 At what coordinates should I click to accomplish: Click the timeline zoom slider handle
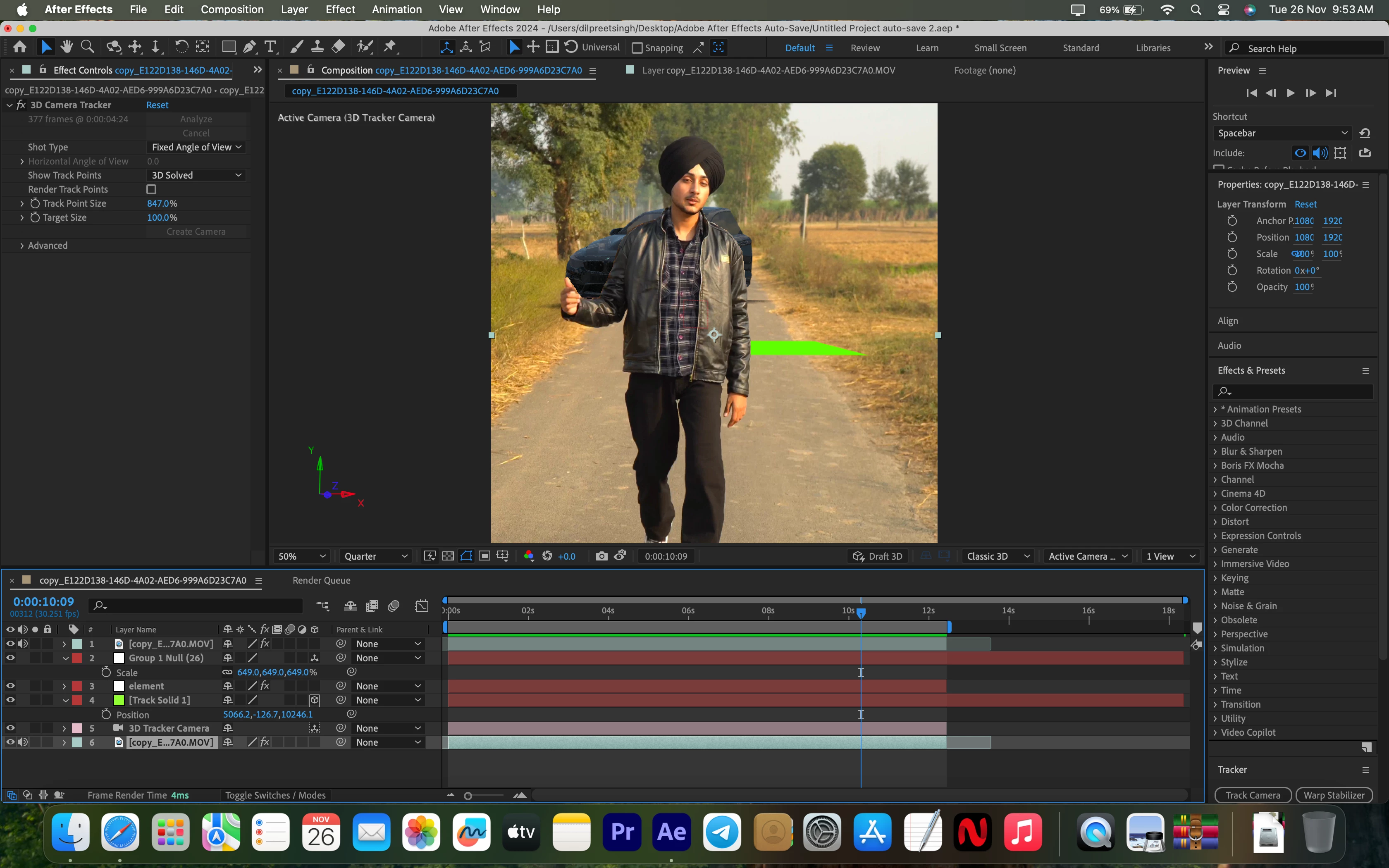coord(468,796)
